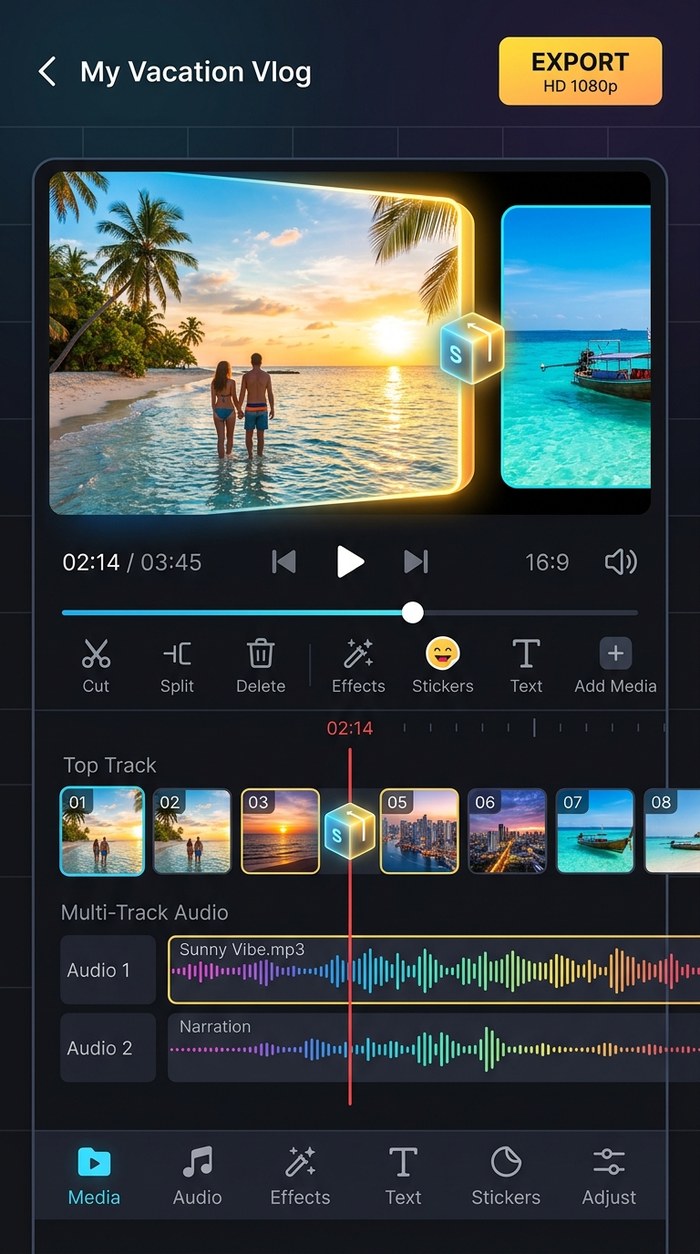This screenshot has width=700, height=1254.
Task: Go back using the left chevron
Action: [x=47, y=72]
